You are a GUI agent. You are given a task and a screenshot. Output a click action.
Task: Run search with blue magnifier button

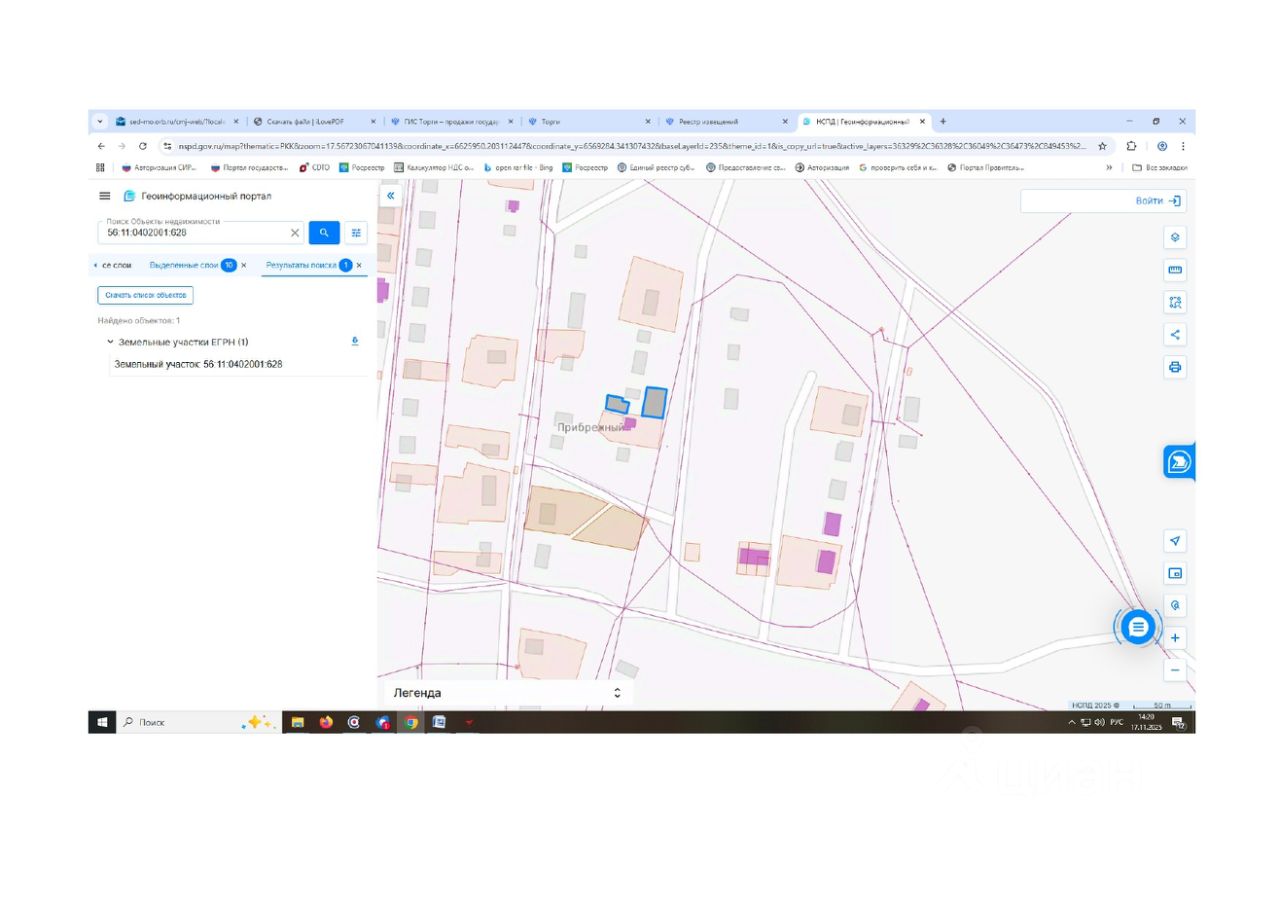tap(324, 233)
